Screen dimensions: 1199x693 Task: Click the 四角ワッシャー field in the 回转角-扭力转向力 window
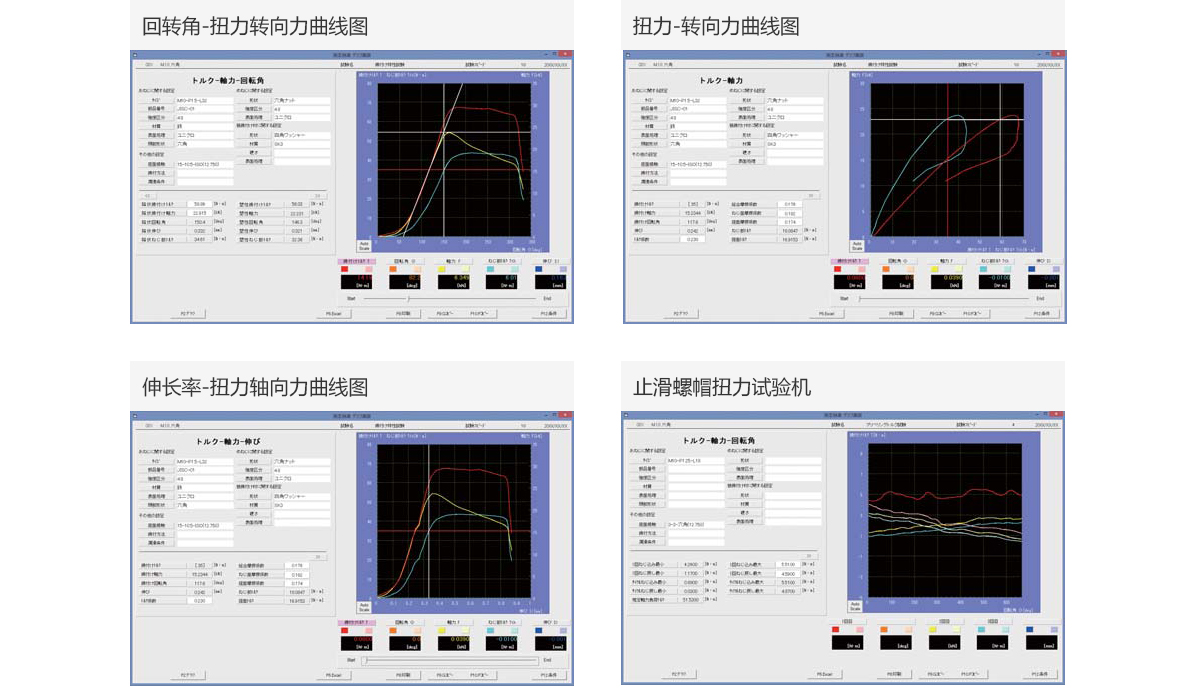pos(301,135)
